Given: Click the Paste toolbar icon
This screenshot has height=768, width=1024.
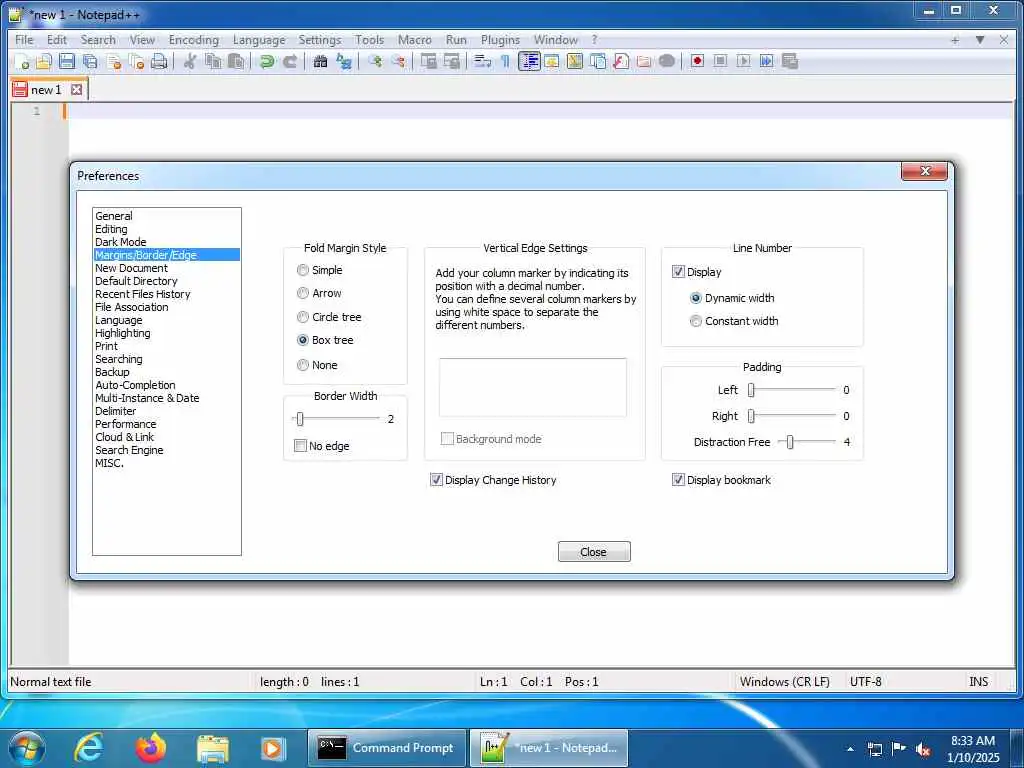Looking at the screenshot, I should pyautogui.click(x=236, y=61).
